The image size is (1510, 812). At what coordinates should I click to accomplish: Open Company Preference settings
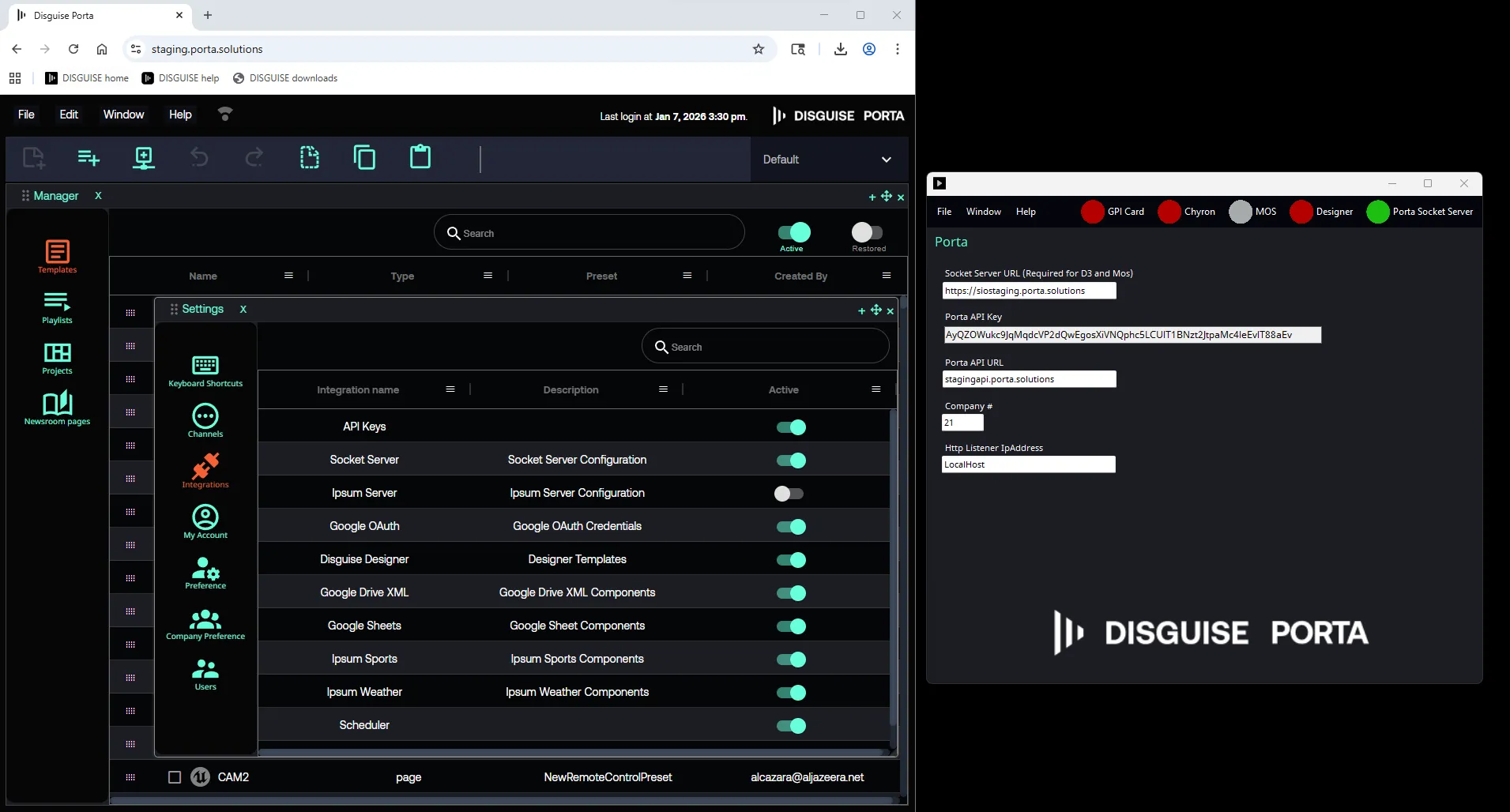pos(205,623)
